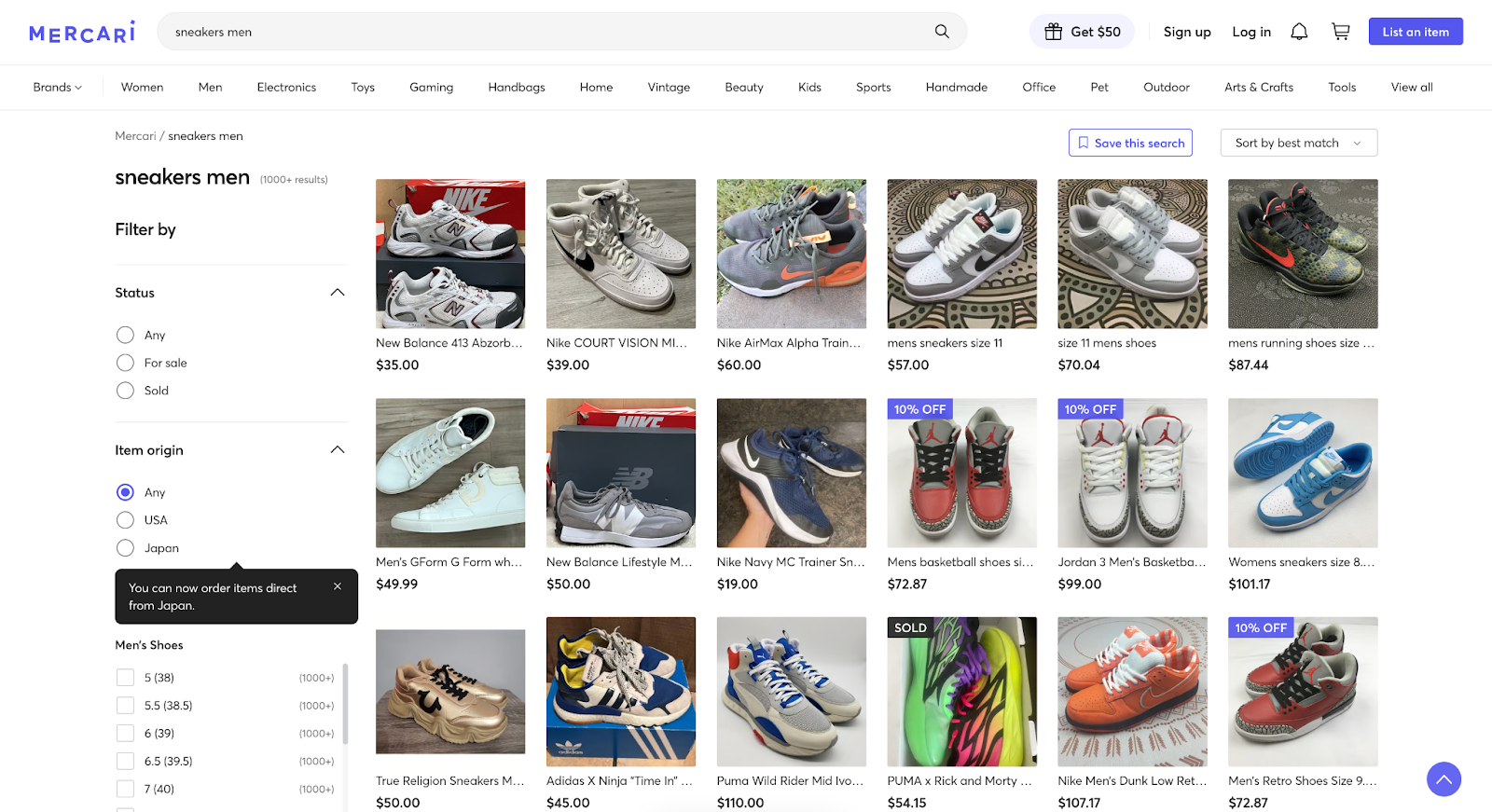Click View all categories
This screenshot has height=812, width=1492.
coord(1412,88)
